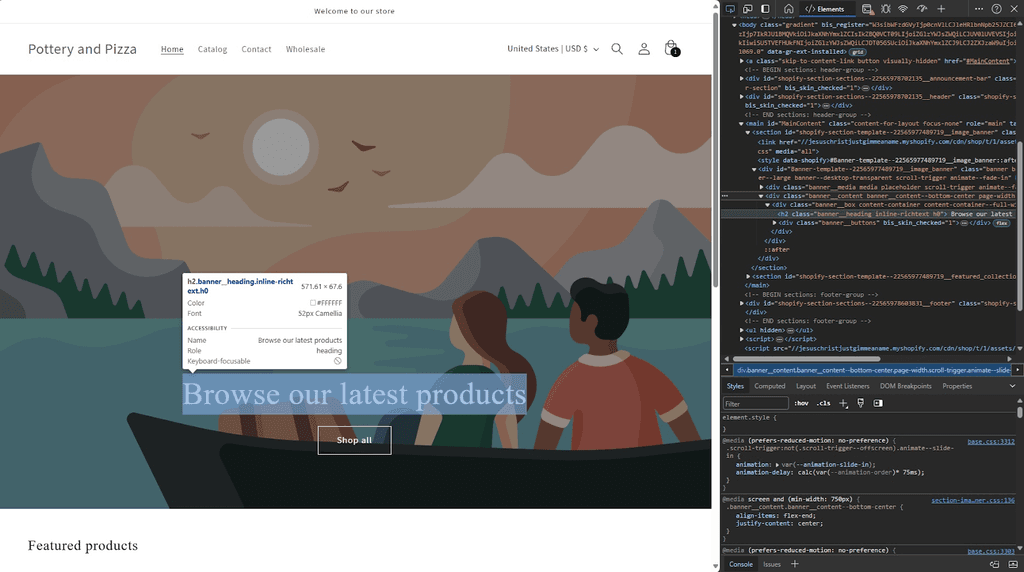This screenshot has width=1024, height=572.
Task: Toggle the computed styles sidebar icon
Action: (x=878, y=404)
